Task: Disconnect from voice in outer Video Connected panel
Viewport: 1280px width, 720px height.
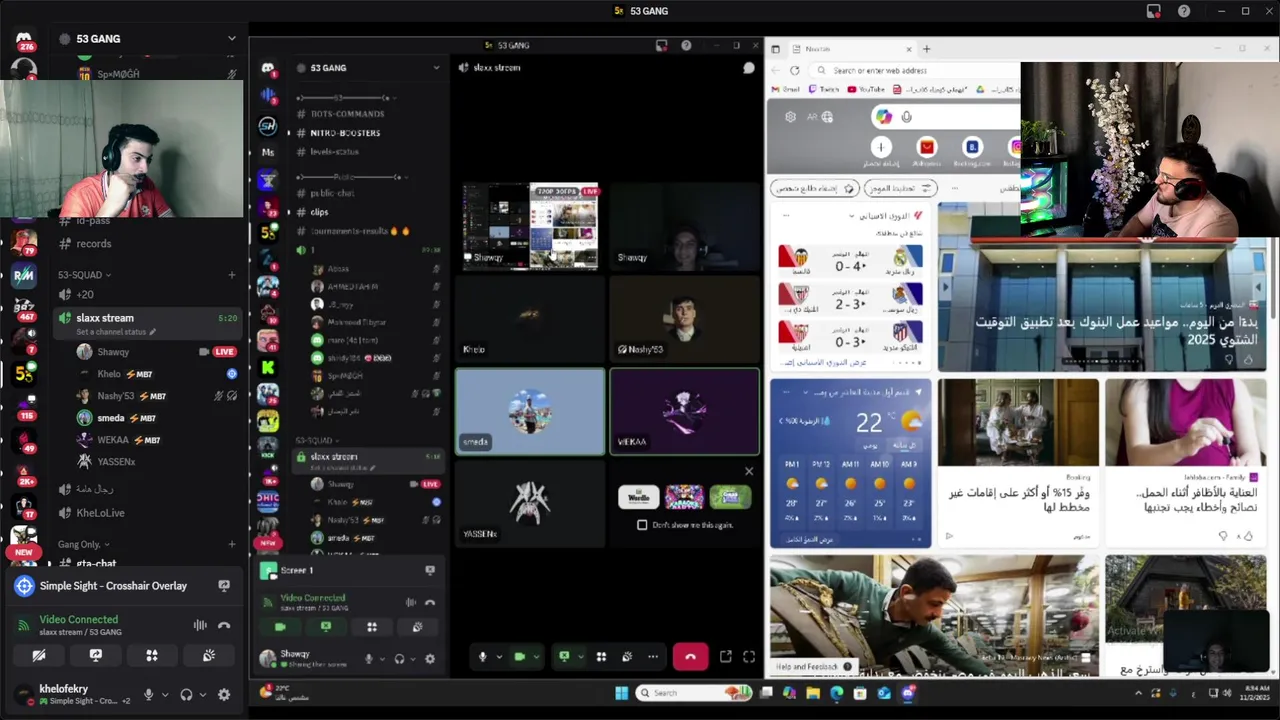Action: (x=224, y=626)
